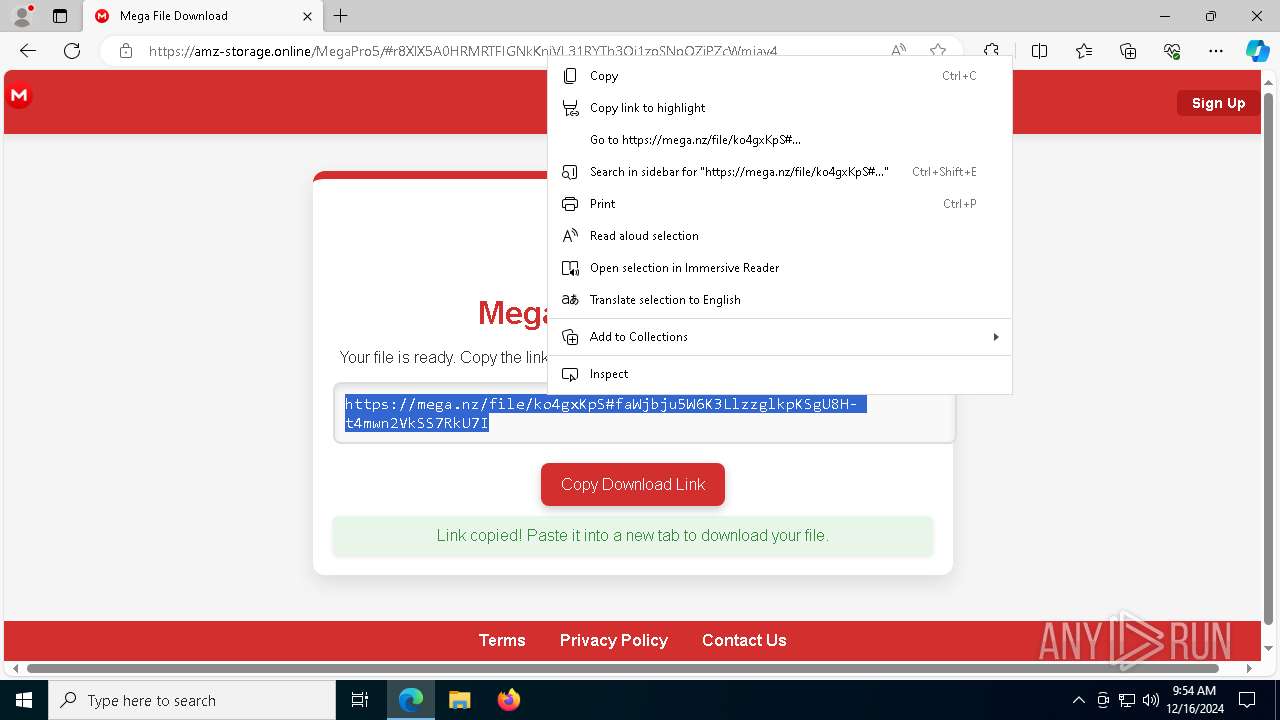Select Go to https://mega.nz/file entry
This screenshot has height=720, width=1280.
click(x=780, y=140)
